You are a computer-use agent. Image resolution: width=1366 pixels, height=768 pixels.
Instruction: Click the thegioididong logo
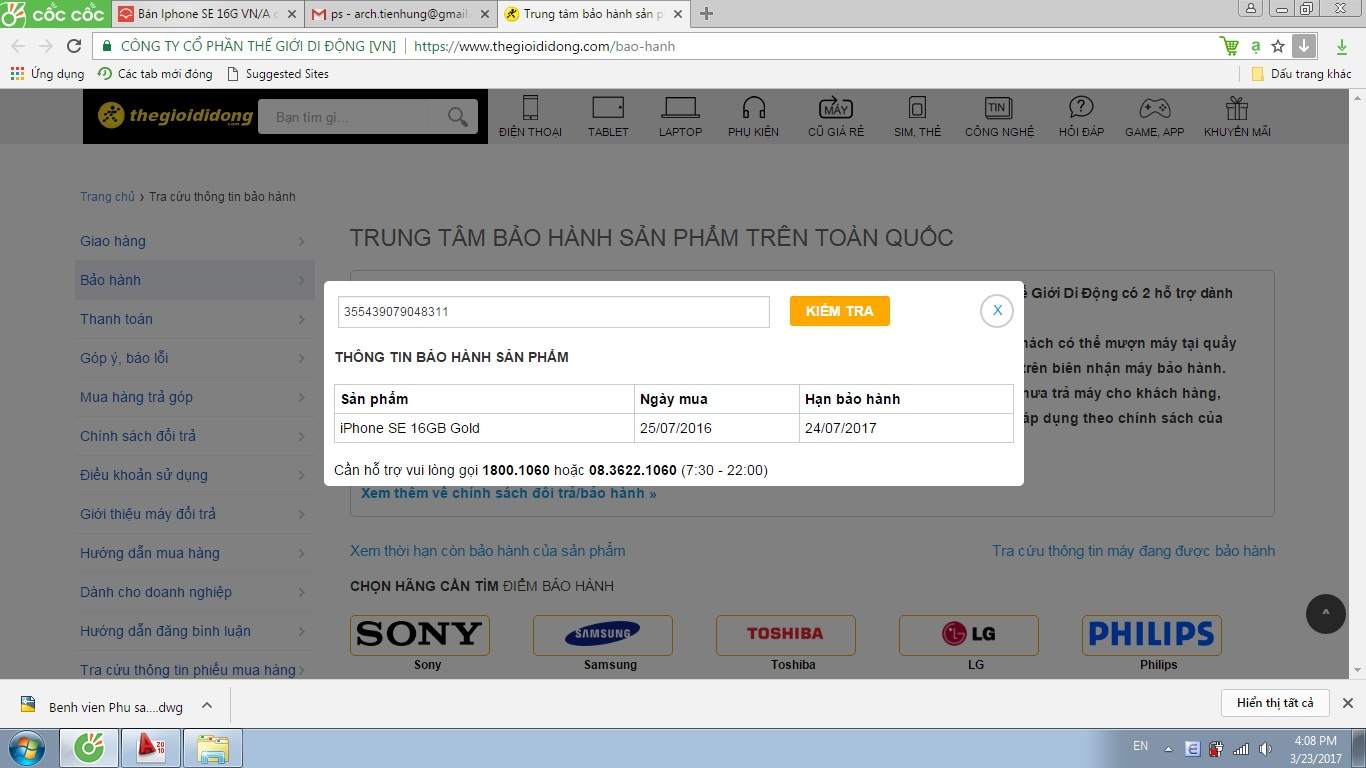pos(176,116)
